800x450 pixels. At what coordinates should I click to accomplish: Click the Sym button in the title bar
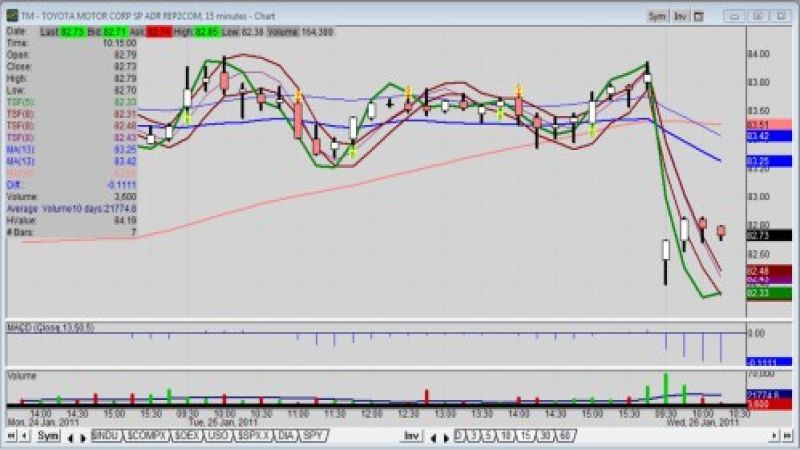point(656,16)
